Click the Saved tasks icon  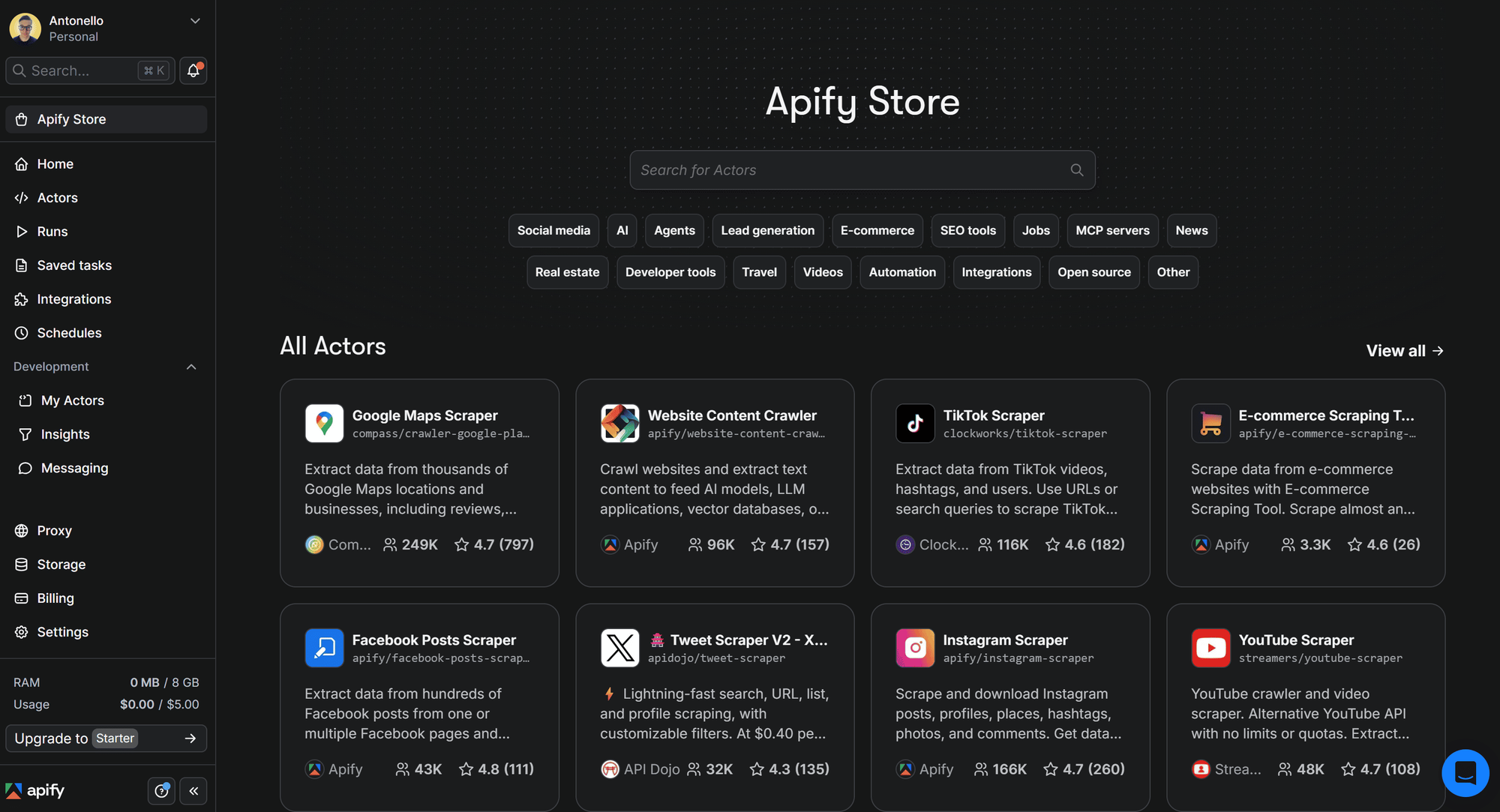coord(22,265)
